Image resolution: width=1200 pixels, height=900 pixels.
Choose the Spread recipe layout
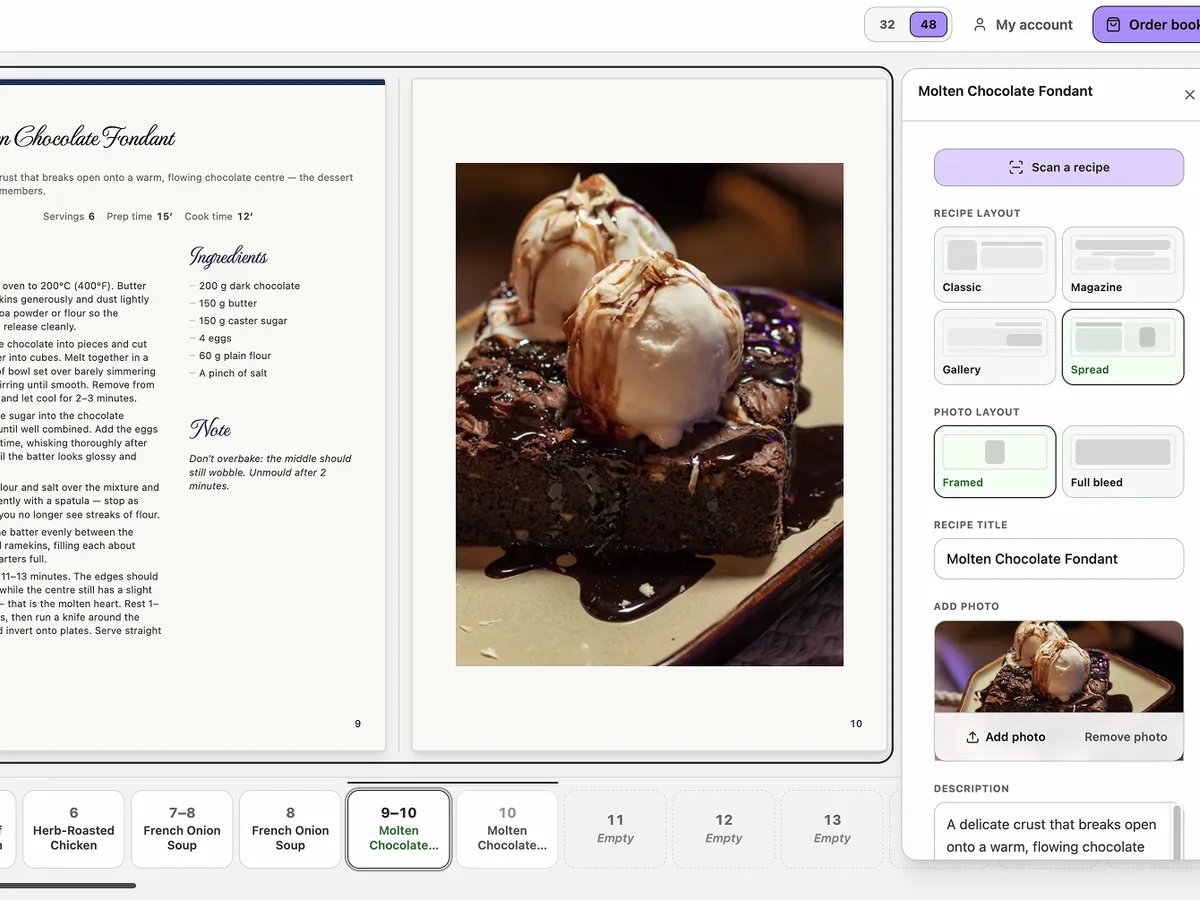pyautogui.click(x=1123, y=347)
